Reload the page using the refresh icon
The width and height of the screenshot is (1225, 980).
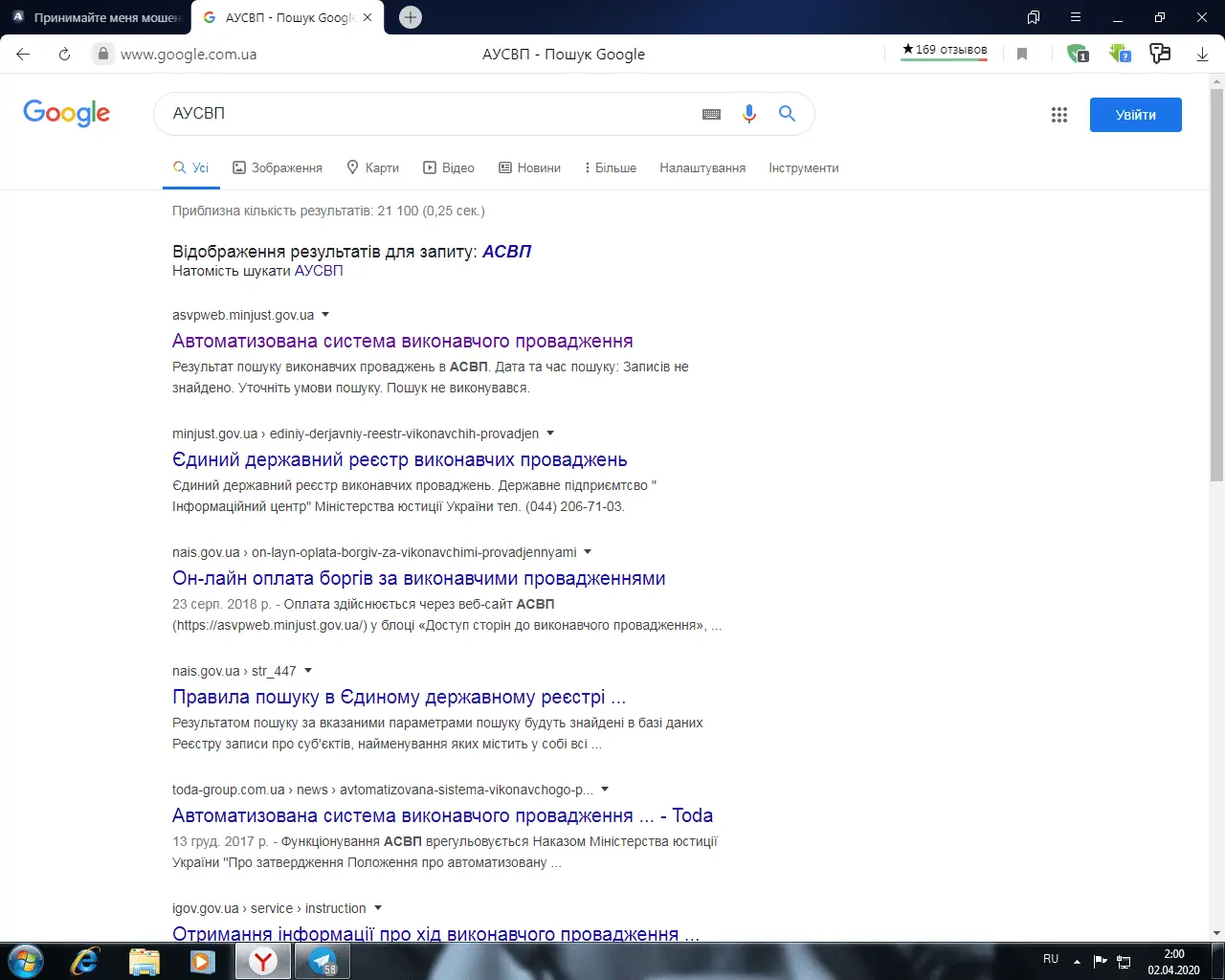[64, 55]
